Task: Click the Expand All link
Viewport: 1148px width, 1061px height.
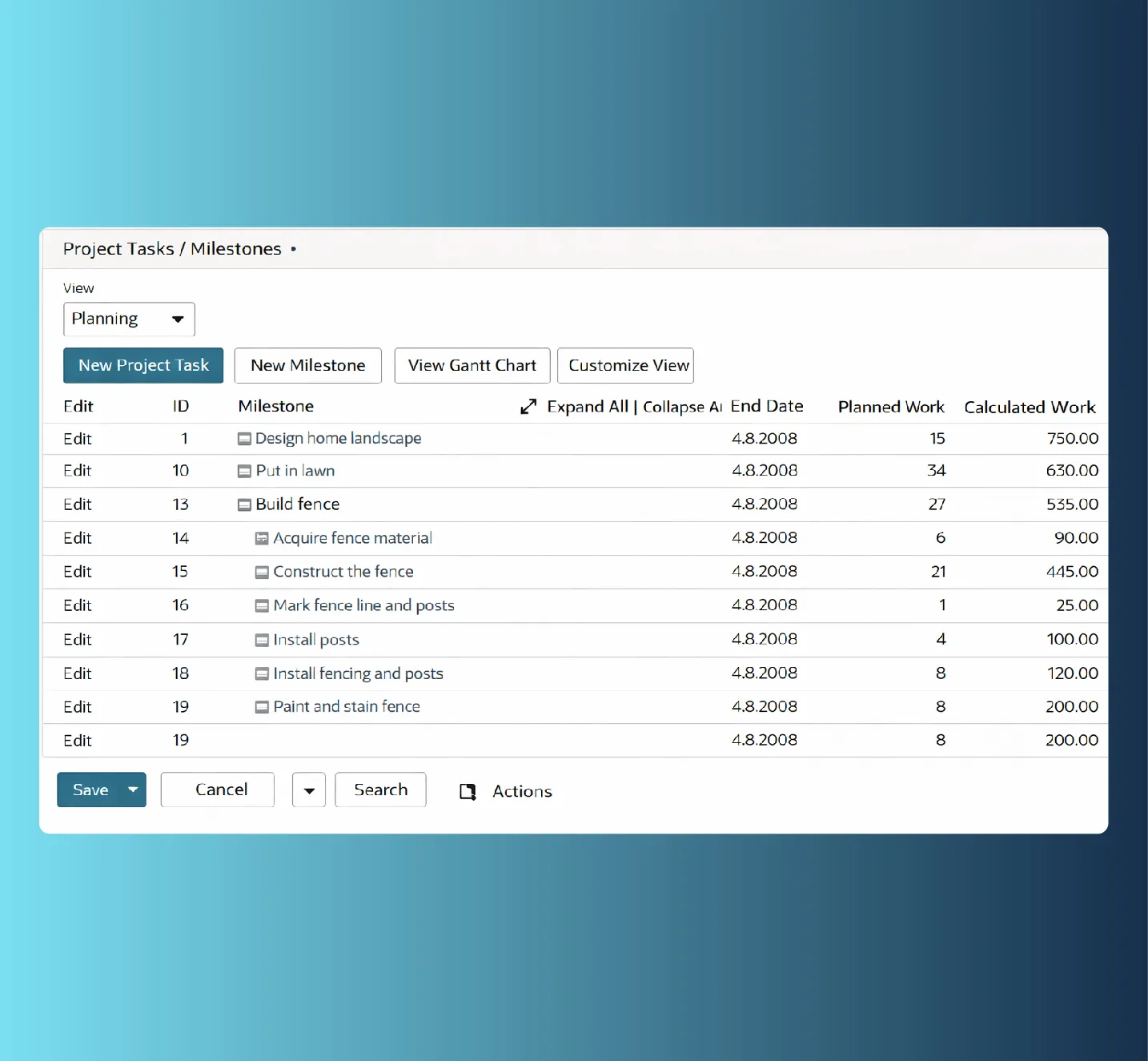Action: pos(588,407)
